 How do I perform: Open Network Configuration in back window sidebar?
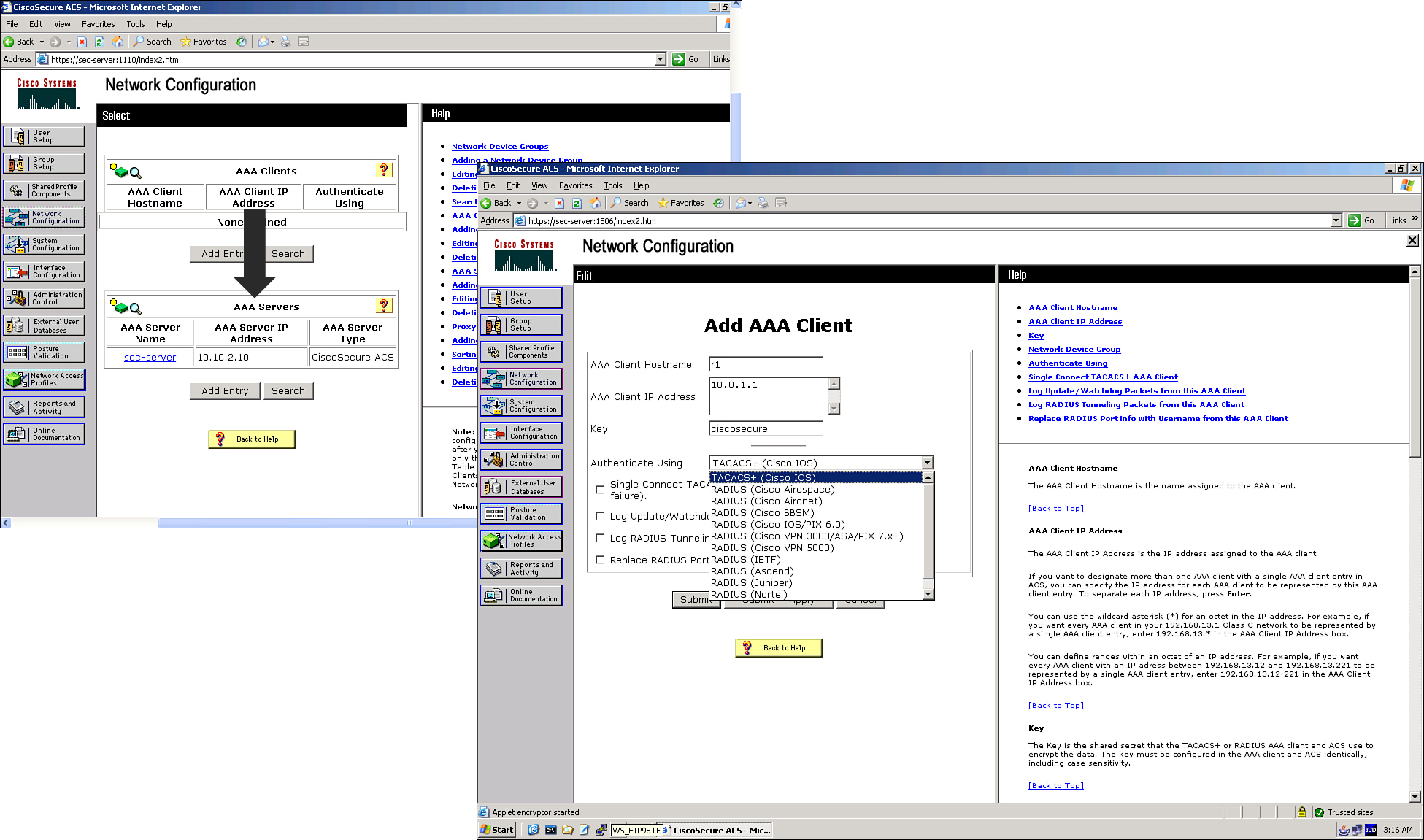[44, 217]
